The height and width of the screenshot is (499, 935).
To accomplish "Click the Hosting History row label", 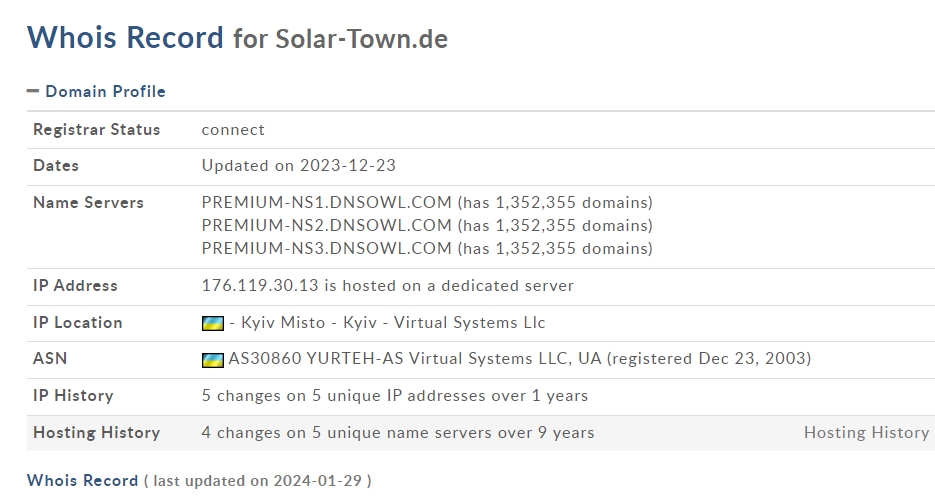I will 97,432.
